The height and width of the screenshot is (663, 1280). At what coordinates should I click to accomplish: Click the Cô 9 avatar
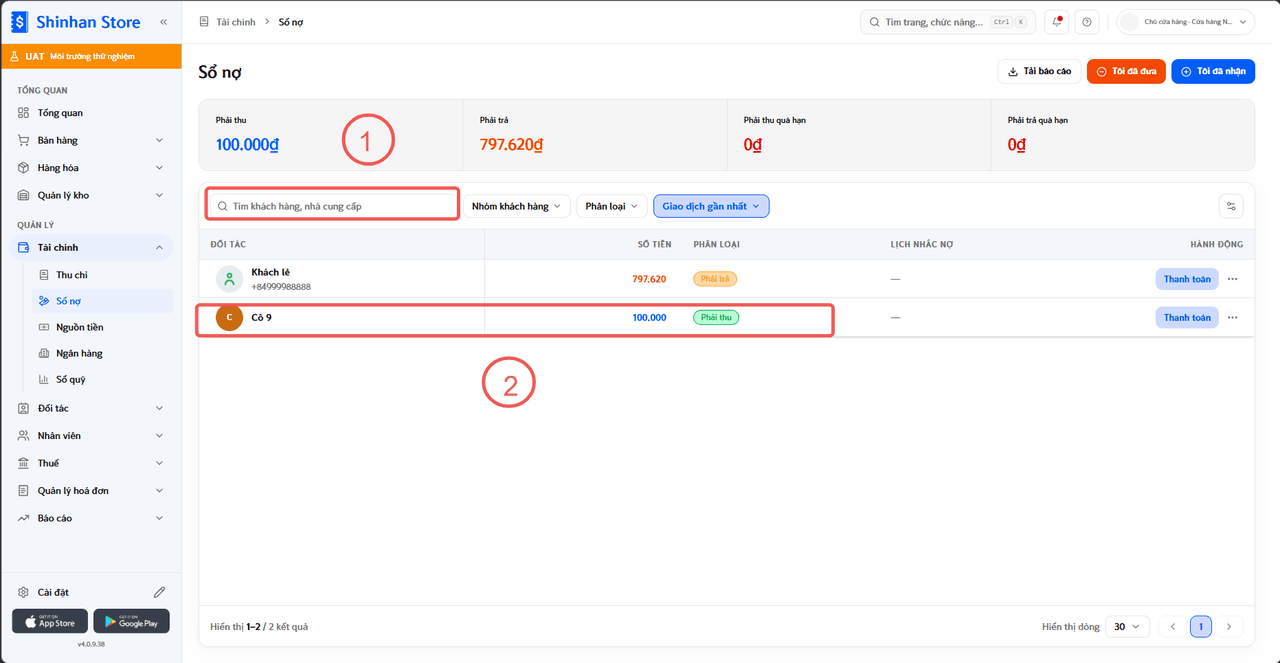coord(229,318)
